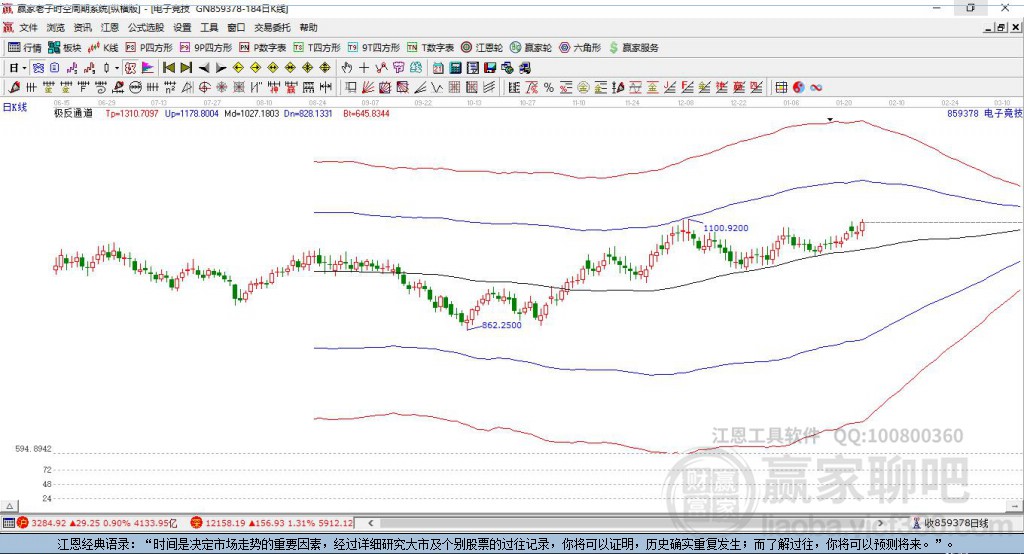
Task: Click the first yellow diamond navigation icon
Action: [x=238, y=68]
